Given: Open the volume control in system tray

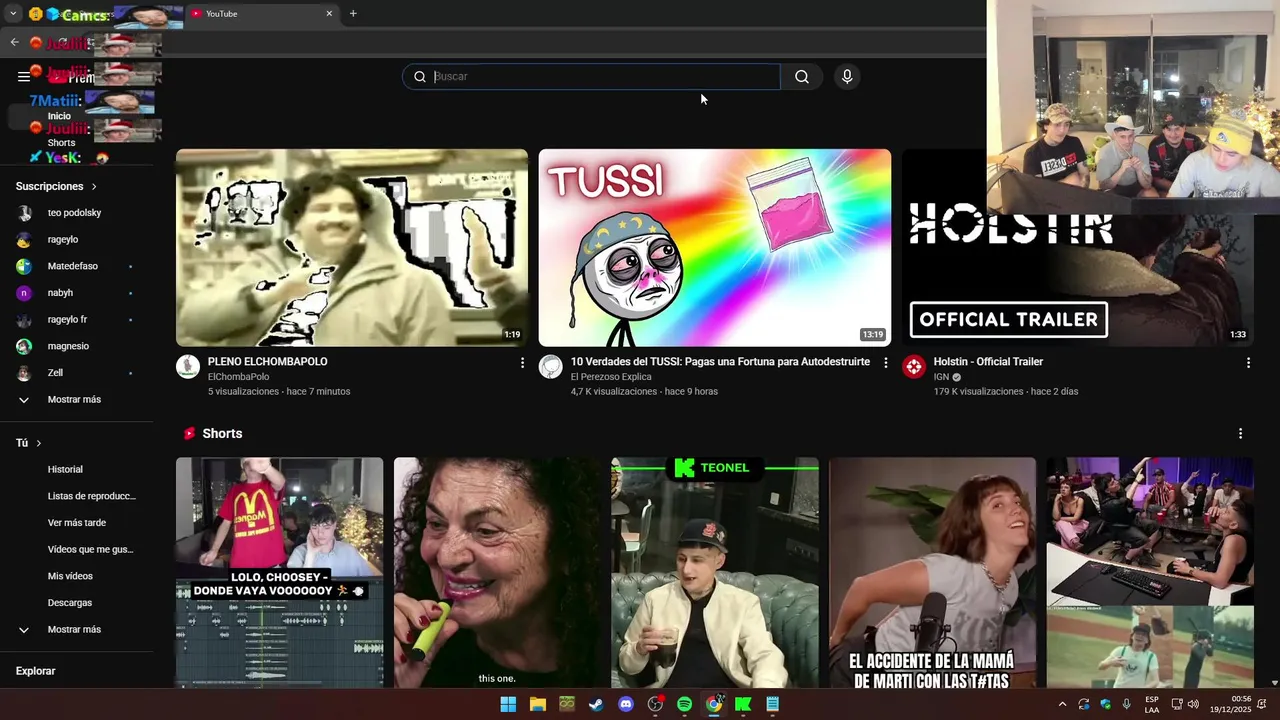Looking at the screenshot, I should coord(1193,704).
